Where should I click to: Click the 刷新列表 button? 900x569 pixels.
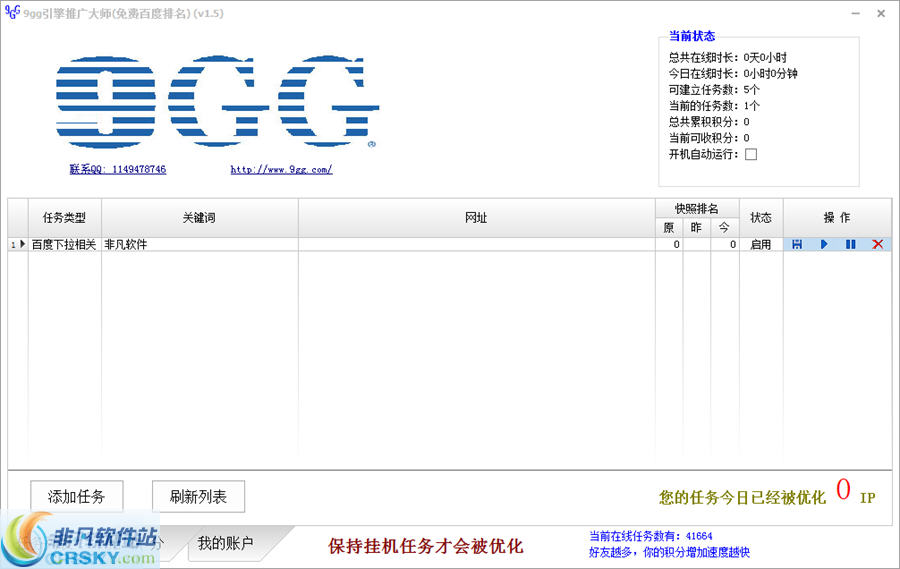pyautogui.click(x=198, y=497)
